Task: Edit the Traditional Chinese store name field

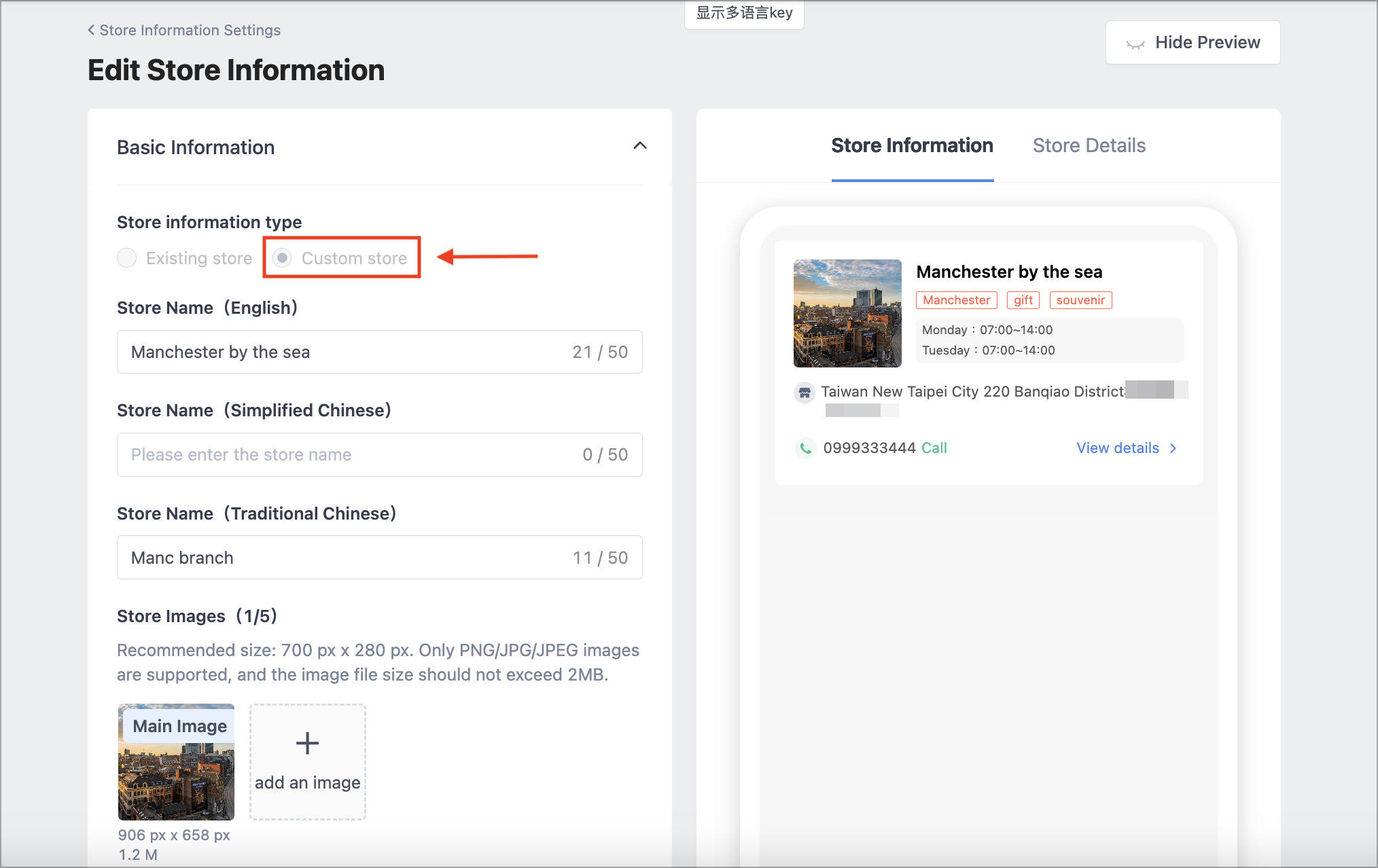Action: [x=379, y=557]
